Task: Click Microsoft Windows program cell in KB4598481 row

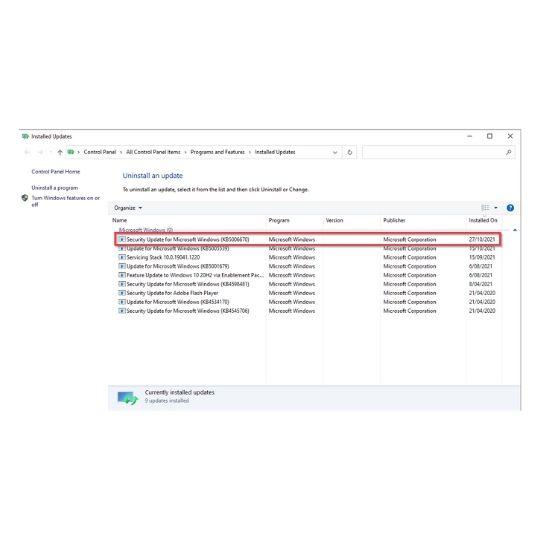Action: click(292, 284)
